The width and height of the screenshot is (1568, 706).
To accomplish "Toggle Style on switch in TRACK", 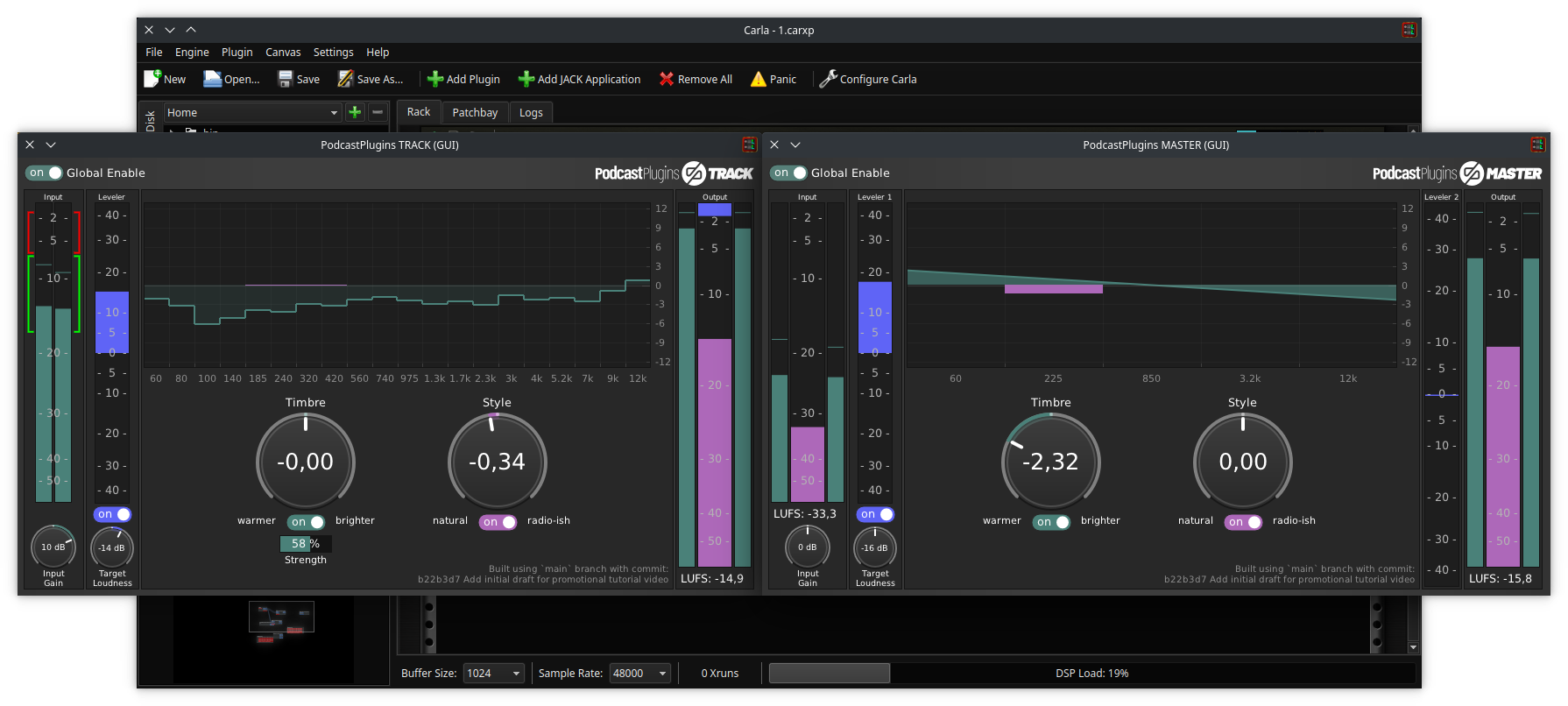I will coord(498,522).
